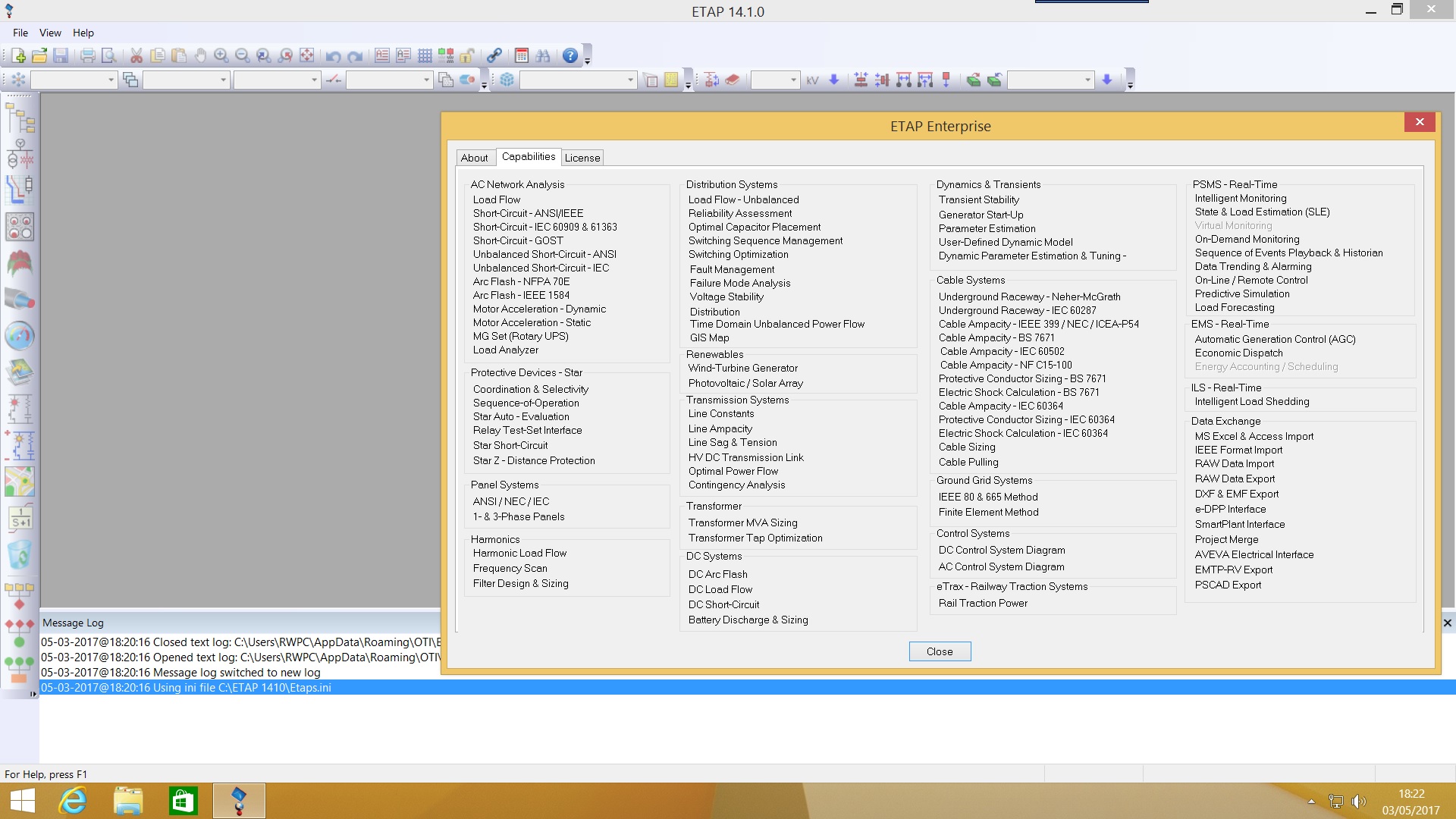Open File Explorer from the taskbar

(x=128, y=801)
